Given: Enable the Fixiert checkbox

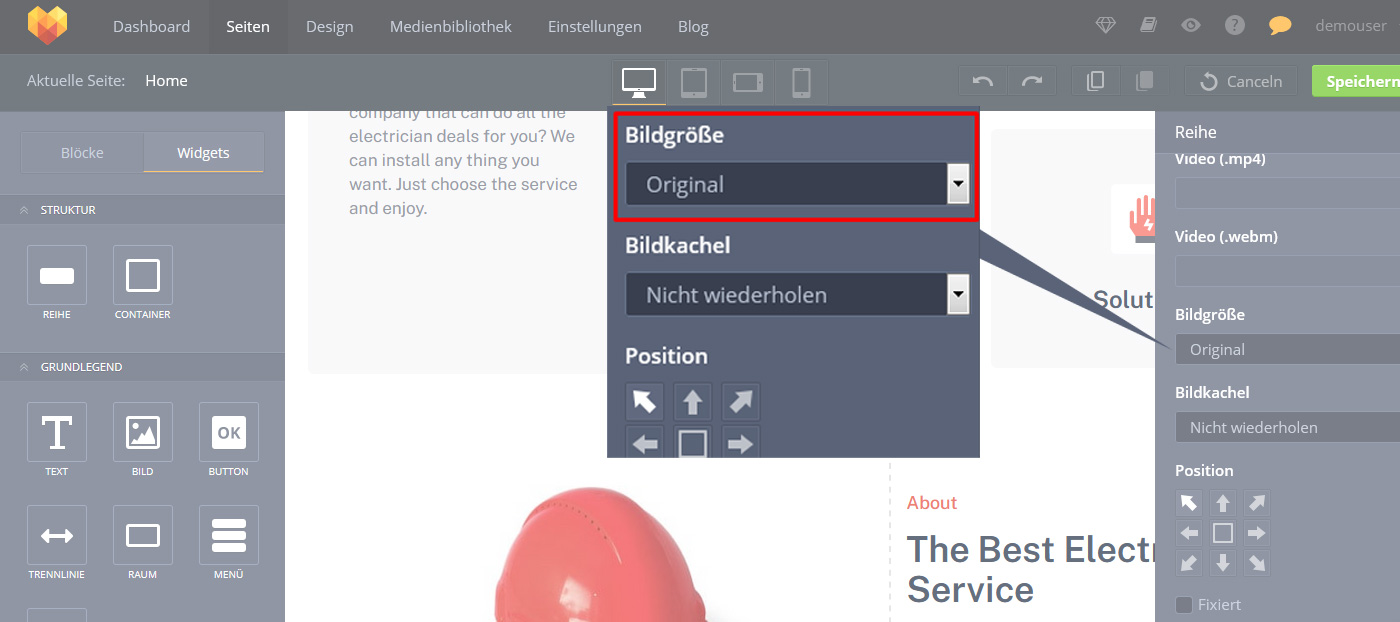Looking at the screenshot, I should pyautogui.click(x=1184, y=605).
